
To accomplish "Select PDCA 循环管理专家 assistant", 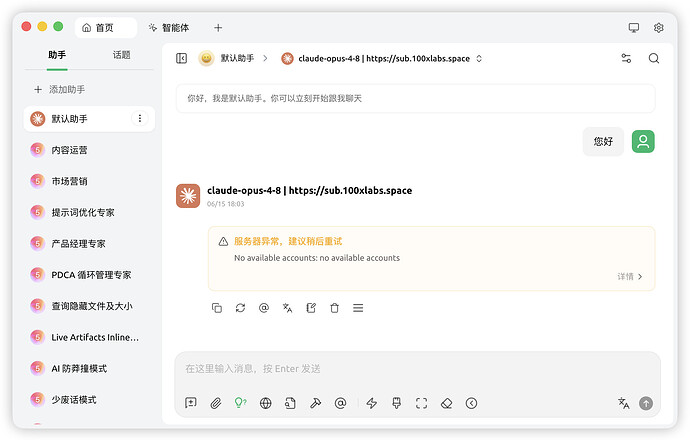I will click(89, 275).
